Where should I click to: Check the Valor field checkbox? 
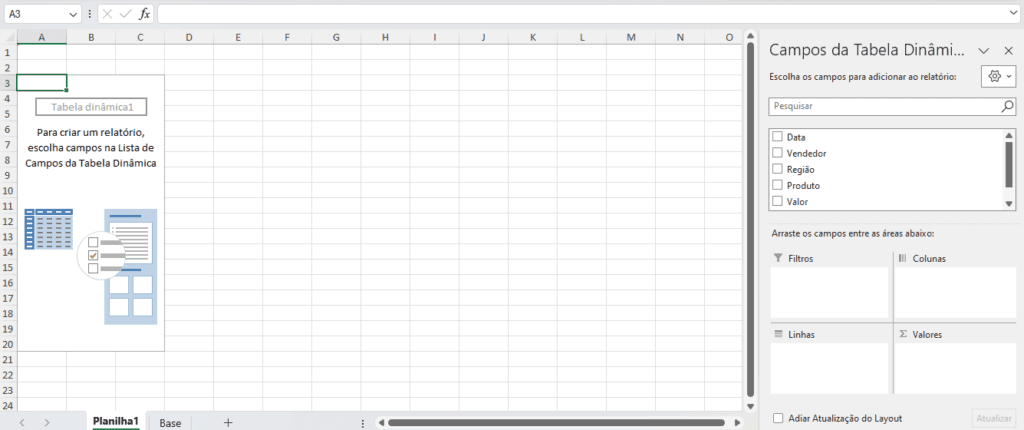click(x=777, y=201)
